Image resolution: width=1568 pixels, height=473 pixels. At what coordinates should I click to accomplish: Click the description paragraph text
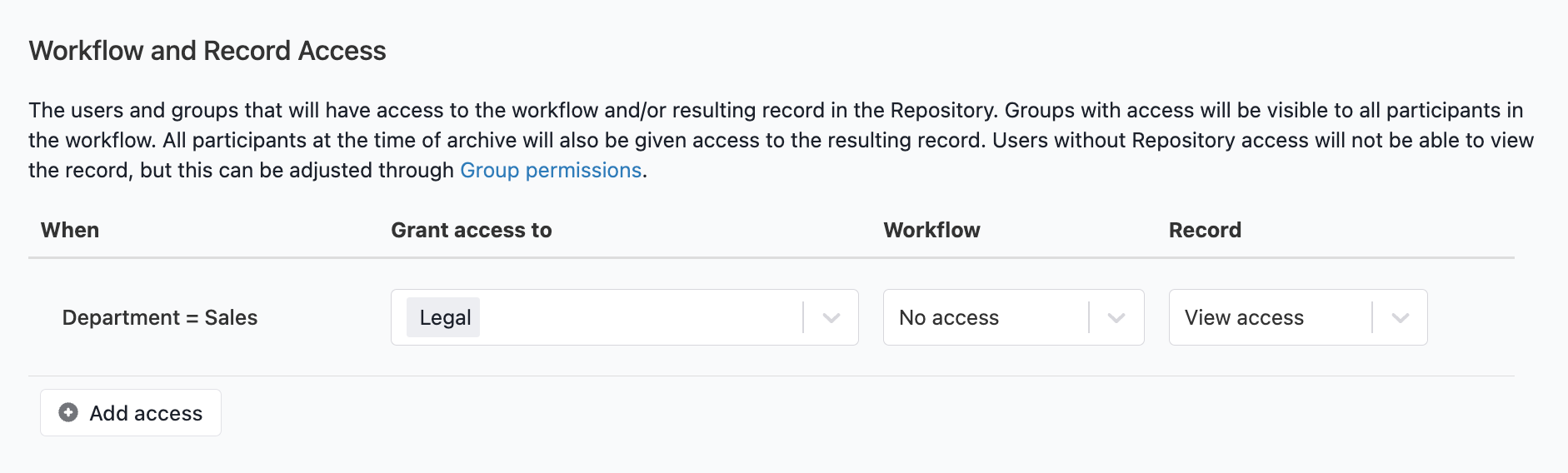tap(782, 140)
